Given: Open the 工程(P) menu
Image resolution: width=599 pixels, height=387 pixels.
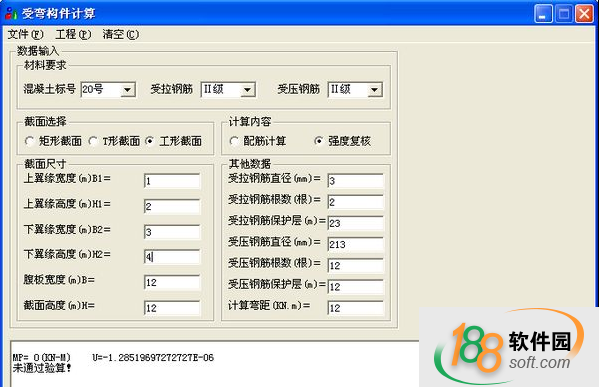Looking at the screenshot, I should tap(73, 34).
